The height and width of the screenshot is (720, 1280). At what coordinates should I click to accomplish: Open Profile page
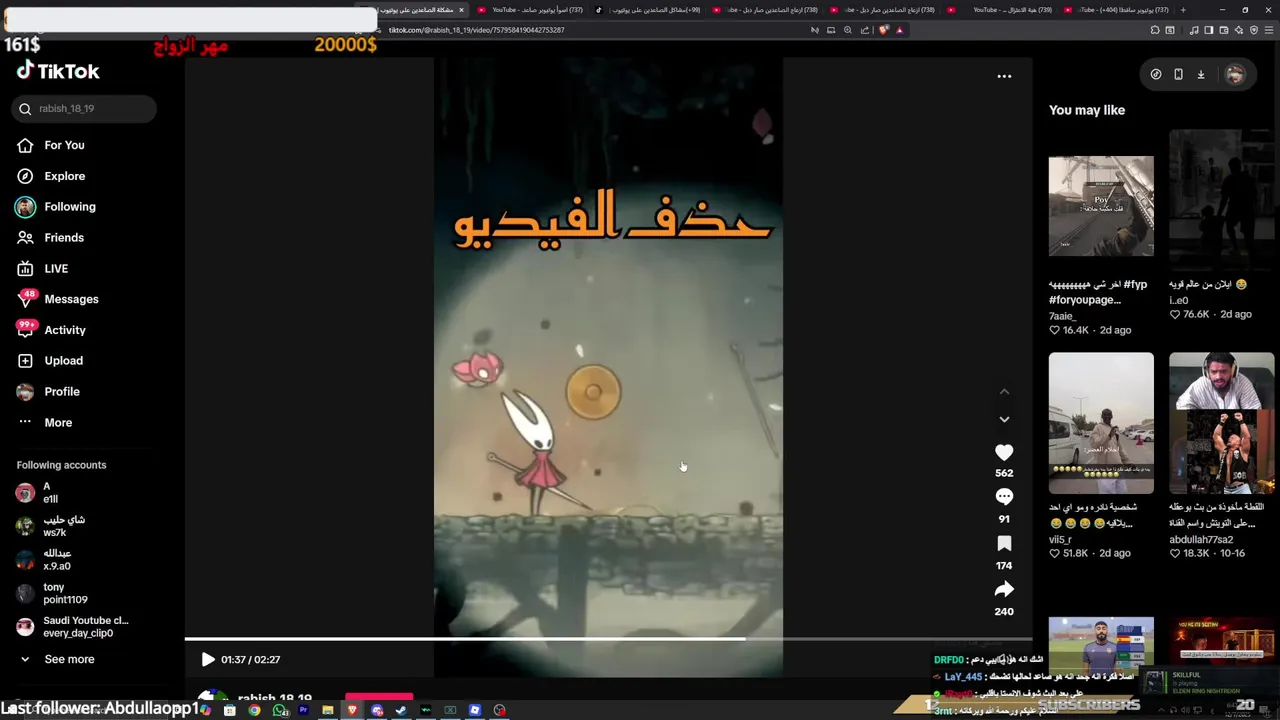click(x=61, y=392)
